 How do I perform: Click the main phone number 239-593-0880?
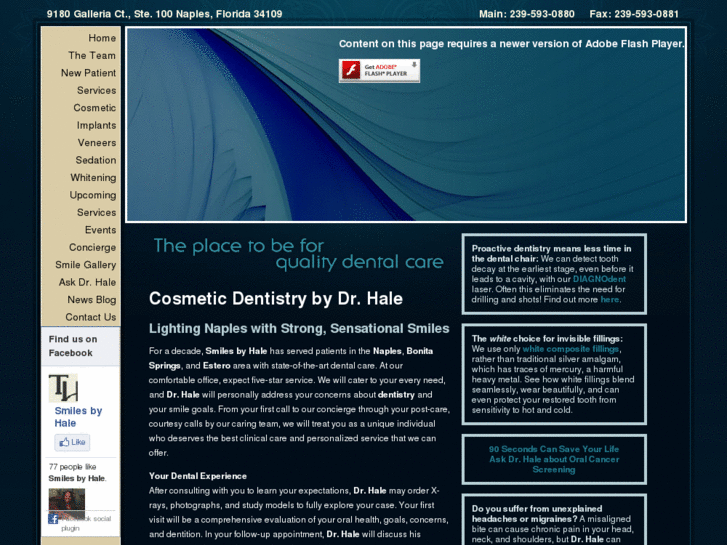coord(542,14)
